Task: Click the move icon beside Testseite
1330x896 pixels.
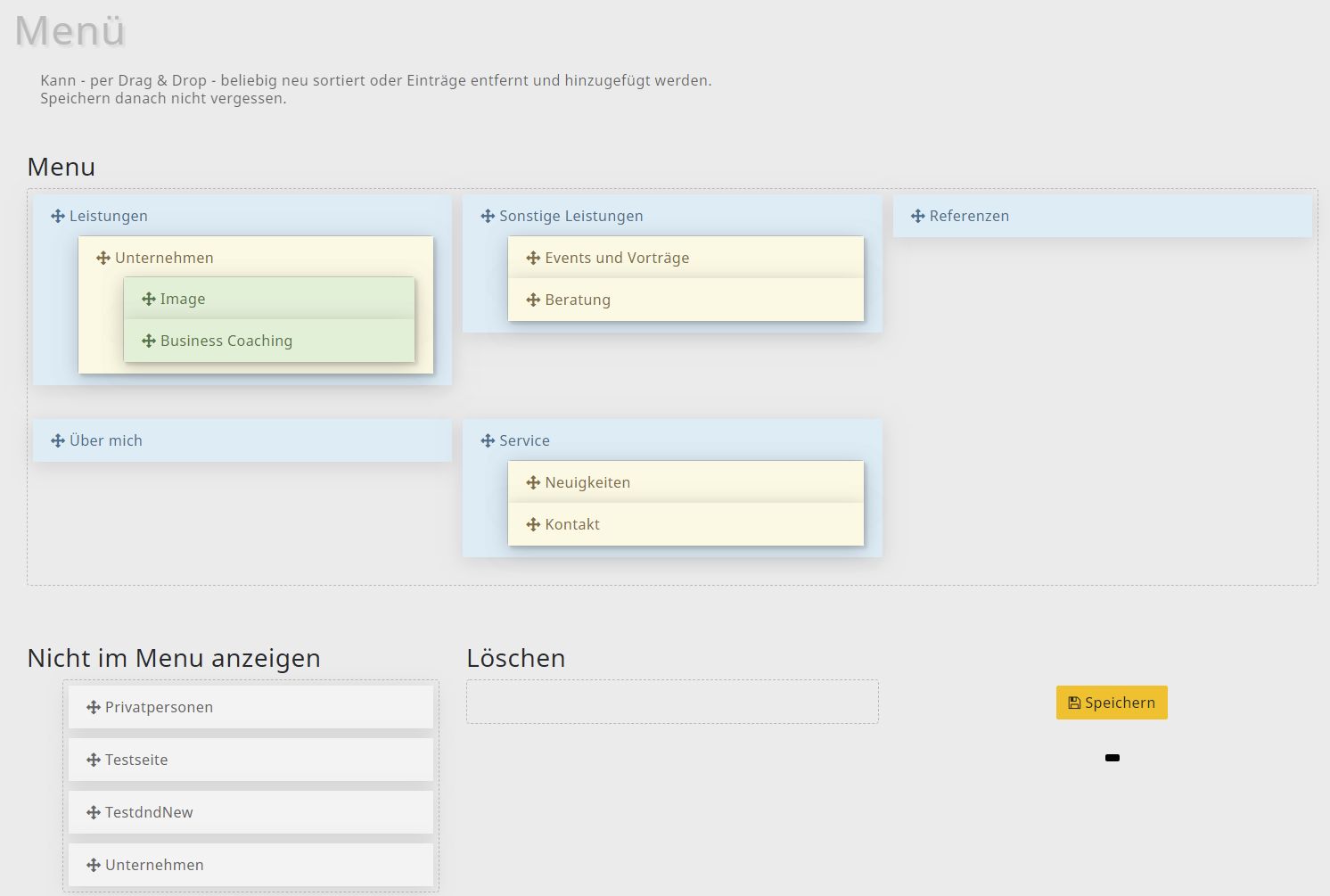Action: (x=94, y=760)
